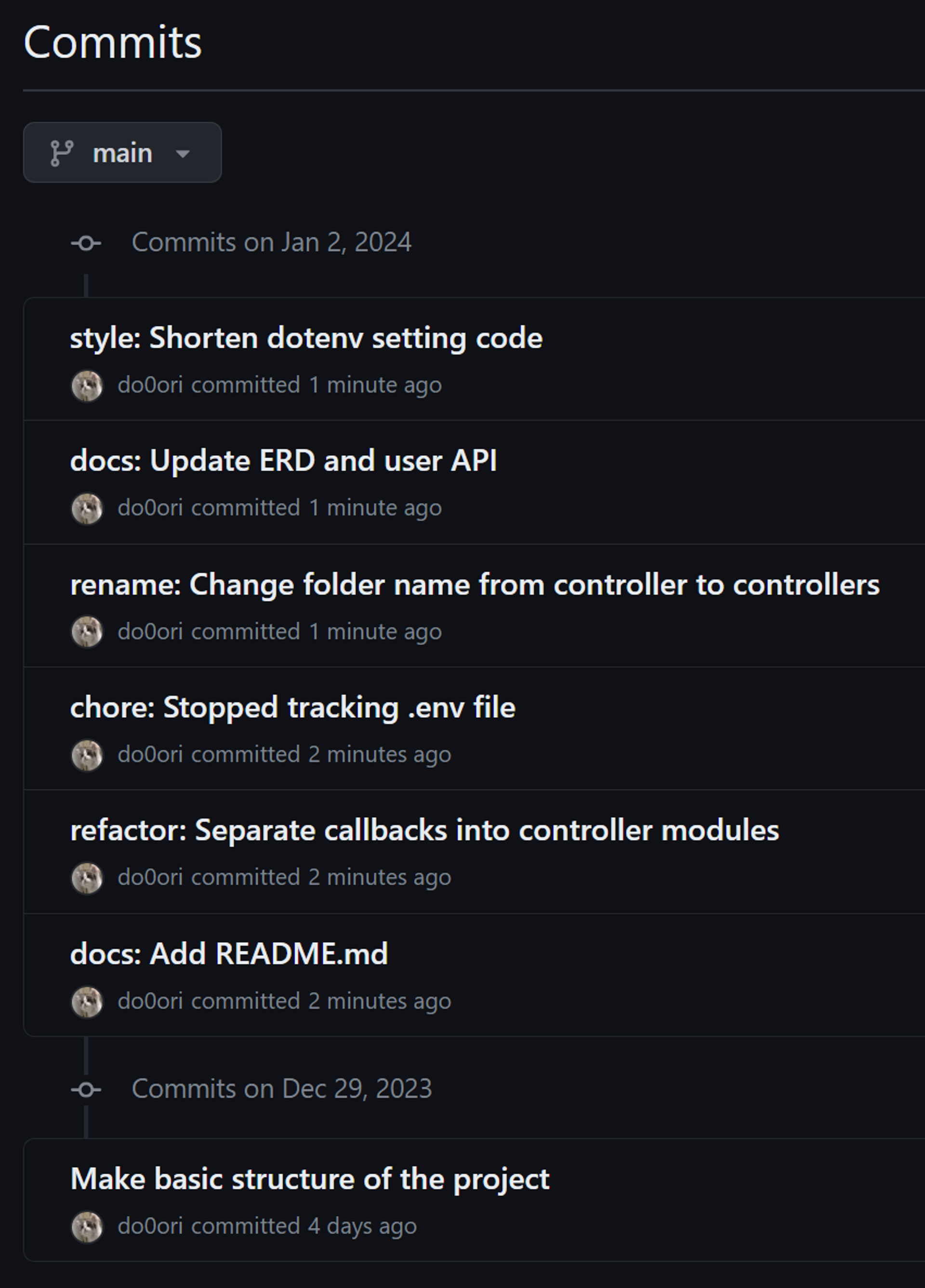
Task: Click avatar on Update ERD commit
Action: click(87, 508)
